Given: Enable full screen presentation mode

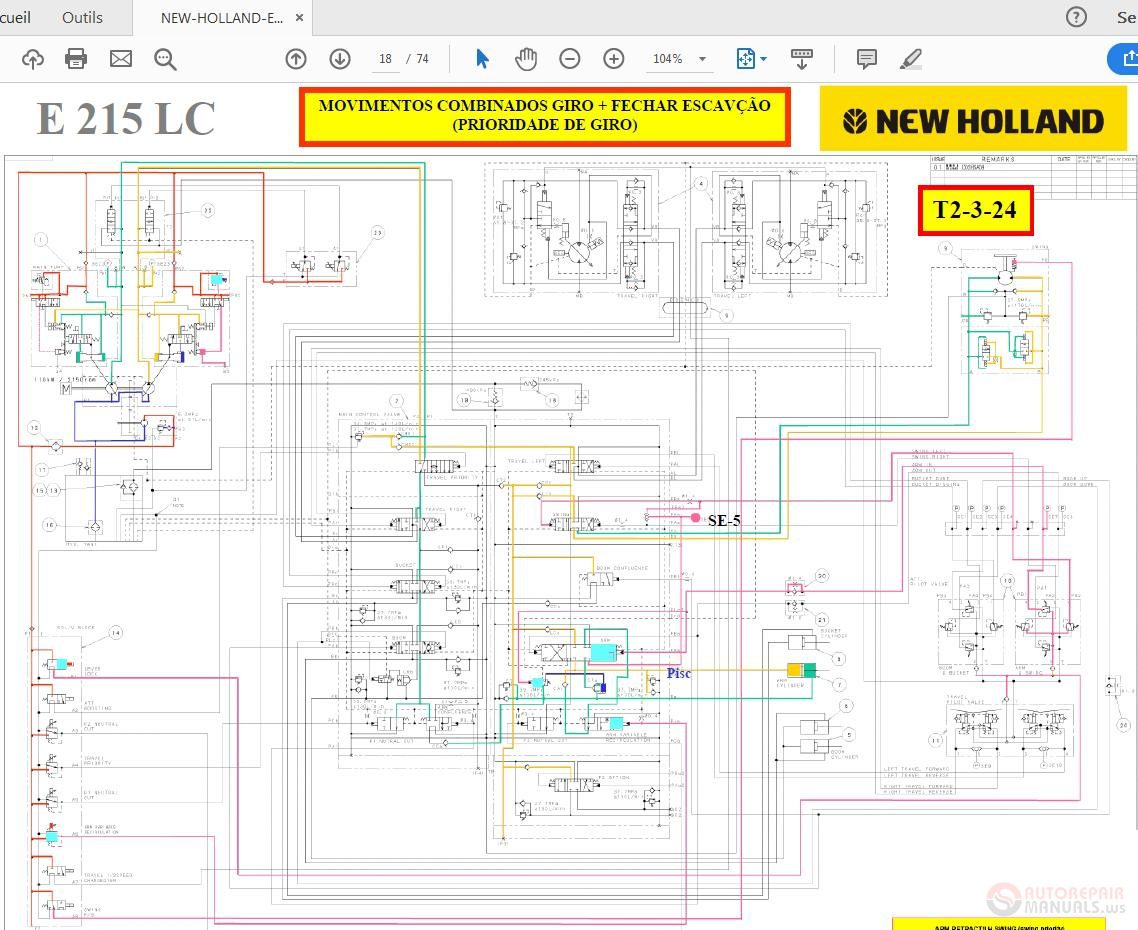Looking at the screenshot, I should (x=803, y=59).
